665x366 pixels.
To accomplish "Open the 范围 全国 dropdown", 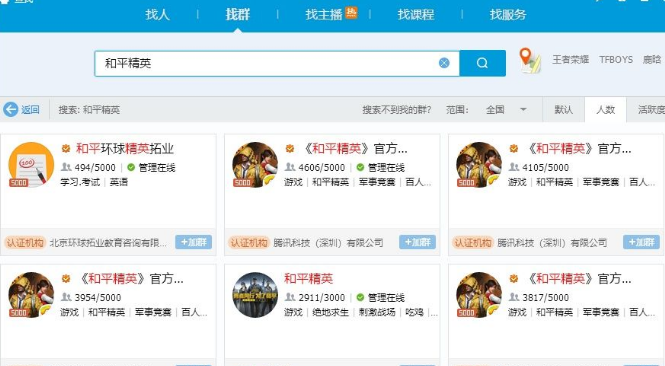I will [x=506, y=110].
